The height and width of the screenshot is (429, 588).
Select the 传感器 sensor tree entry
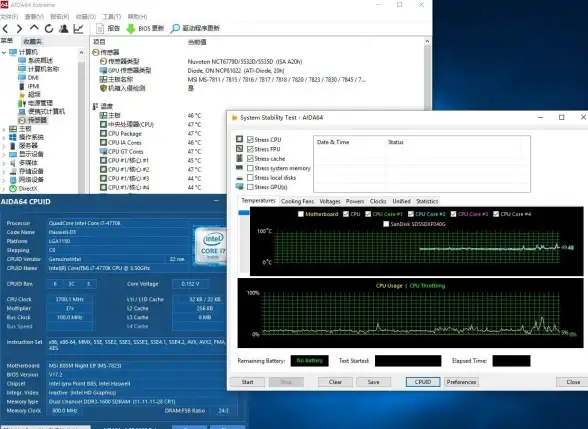point(33,120)
